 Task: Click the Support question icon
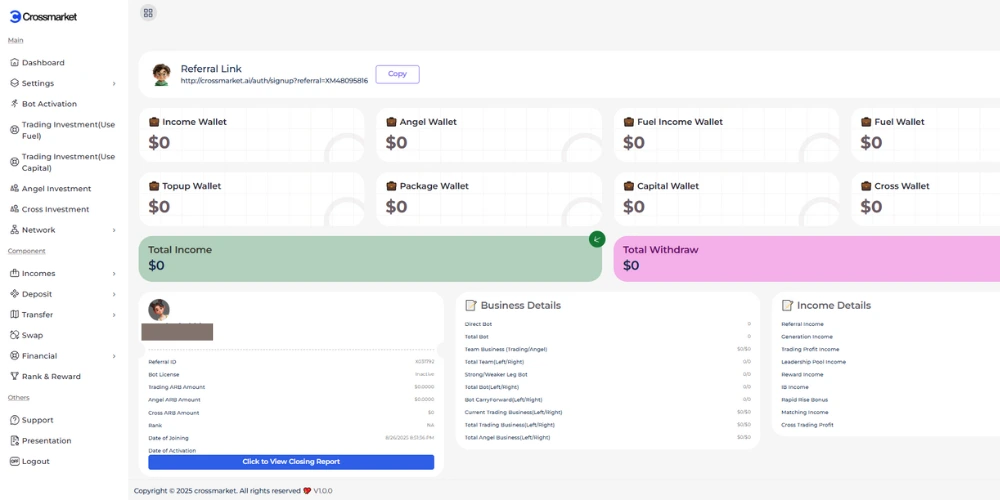(x=15, y=420)
